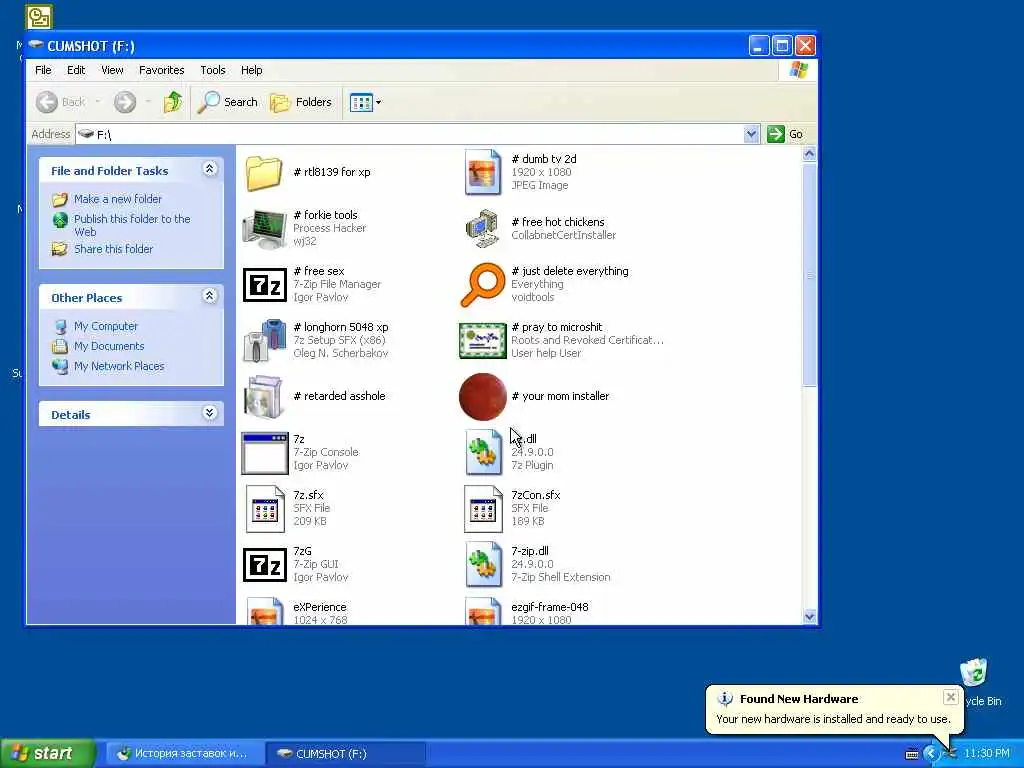Select the '# your mom installer' red ball icon
The image size is (1024, 768).
(483, 396)
